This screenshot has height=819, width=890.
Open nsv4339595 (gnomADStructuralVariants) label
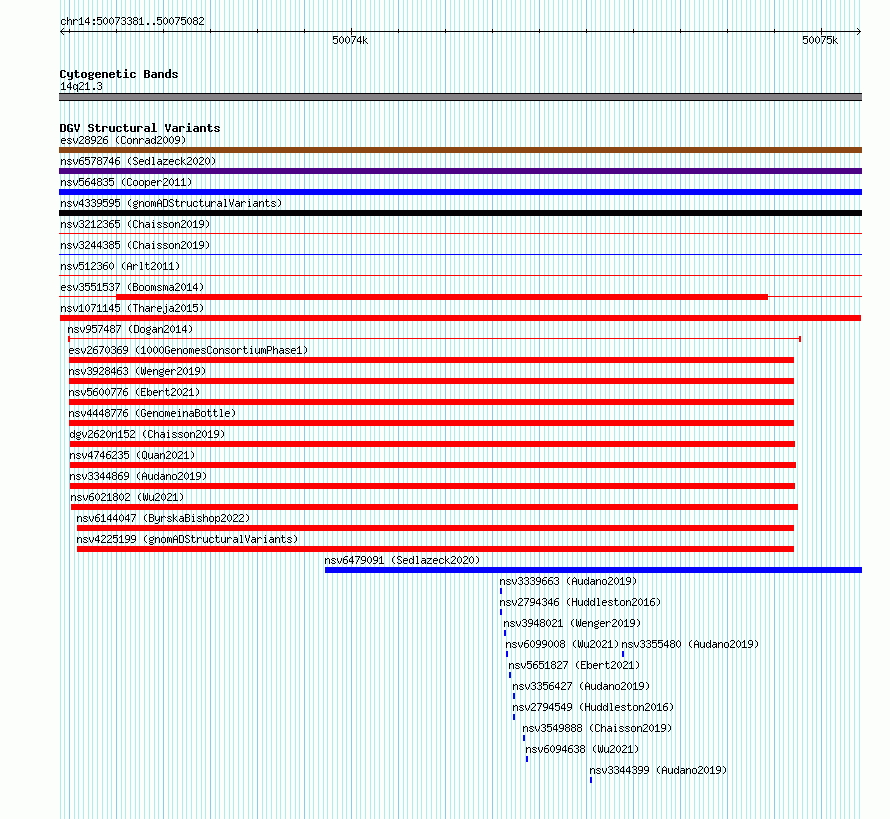point(171,203)
